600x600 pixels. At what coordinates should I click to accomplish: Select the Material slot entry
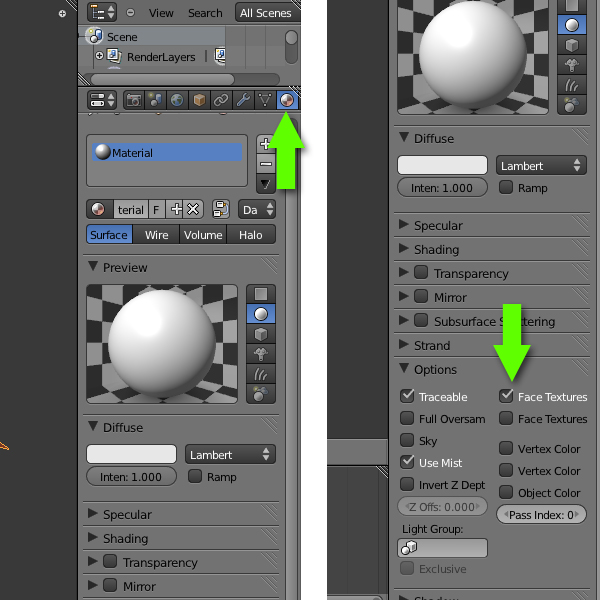click(167, 152)
